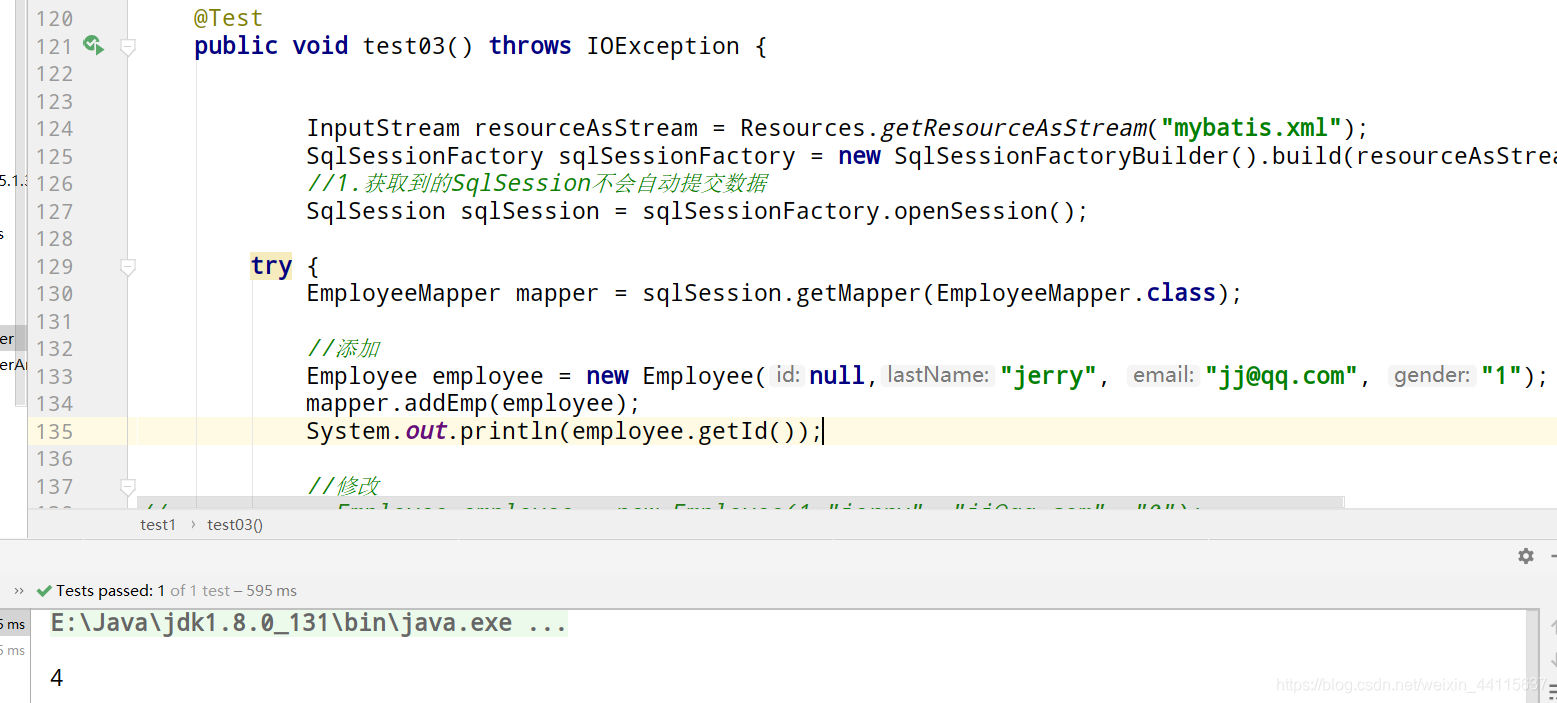This screenshot has height=703, width=1557.
Task: Click the 'email:' parameter hint
Action: coord(1163,376)
